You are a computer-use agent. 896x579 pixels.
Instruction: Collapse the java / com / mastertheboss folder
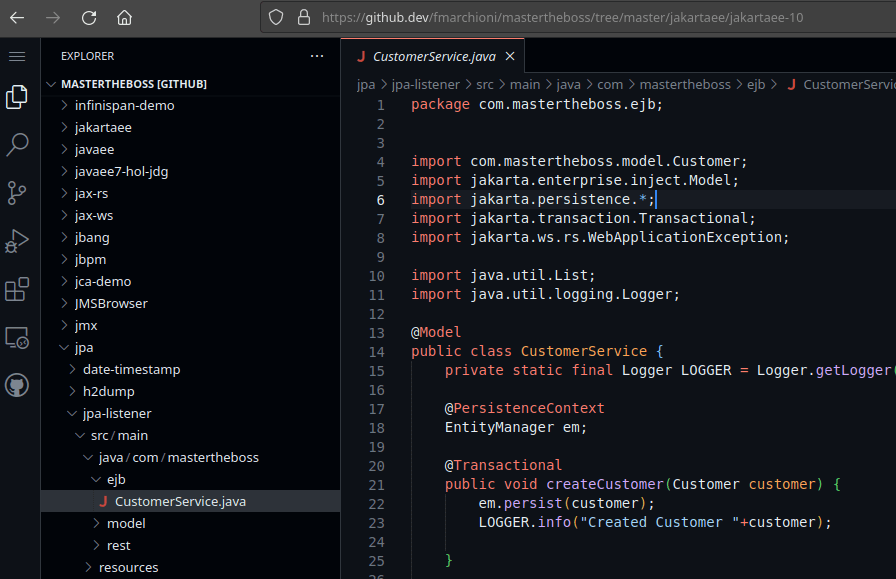[x=191, y=458]
